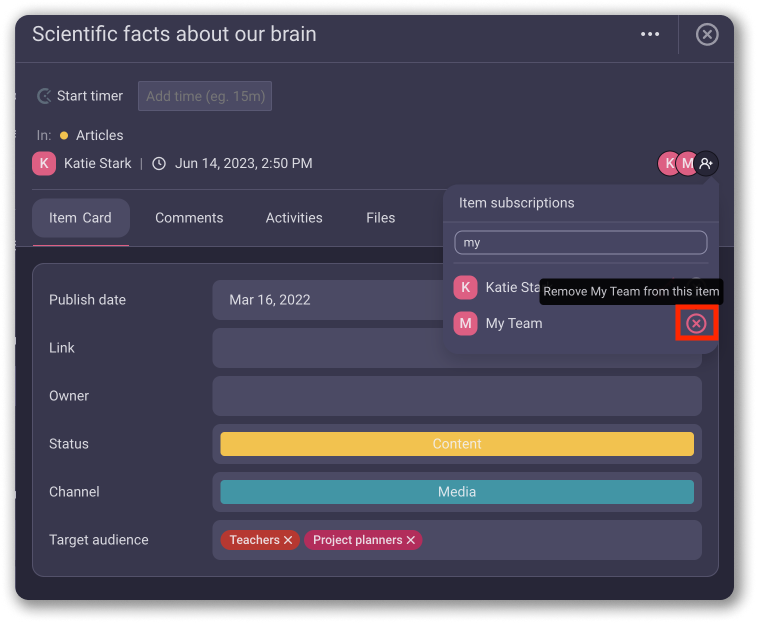Image resolution: width=757 pixels, height=623 pixels.
Task: Click the Add time input field
Action: pos(205,96)
